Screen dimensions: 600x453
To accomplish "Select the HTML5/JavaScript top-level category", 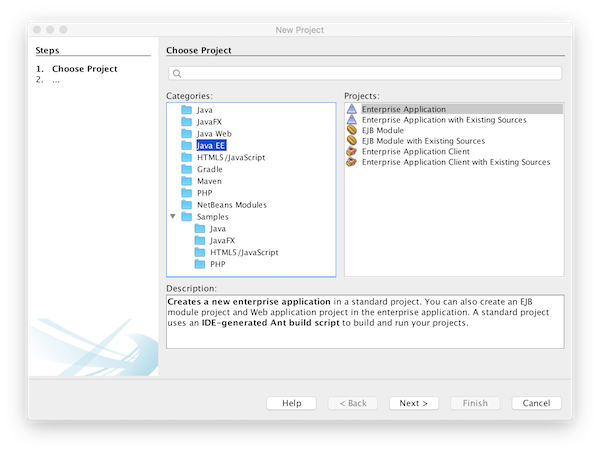I will [x=230, y=157].
